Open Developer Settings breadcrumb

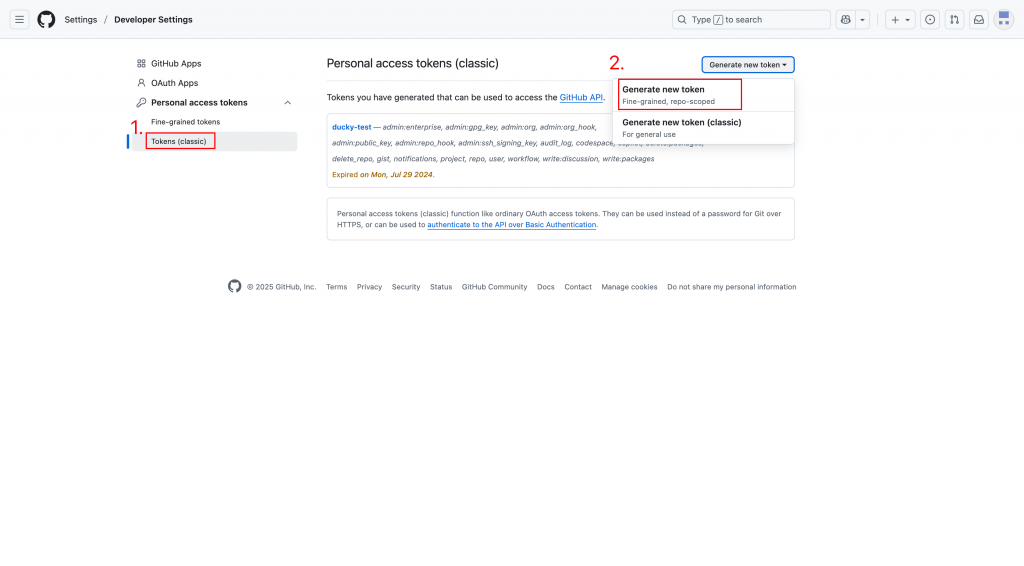(153, 20)
